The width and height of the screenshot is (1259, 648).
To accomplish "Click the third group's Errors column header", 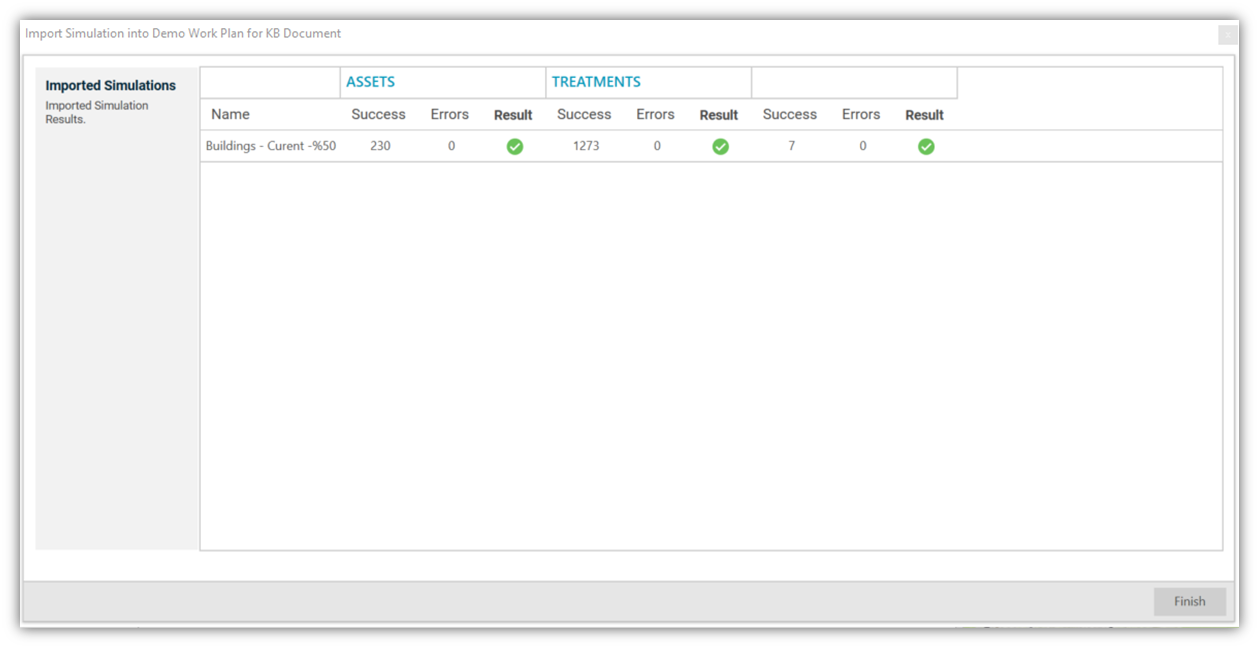I will click(861, 114).
